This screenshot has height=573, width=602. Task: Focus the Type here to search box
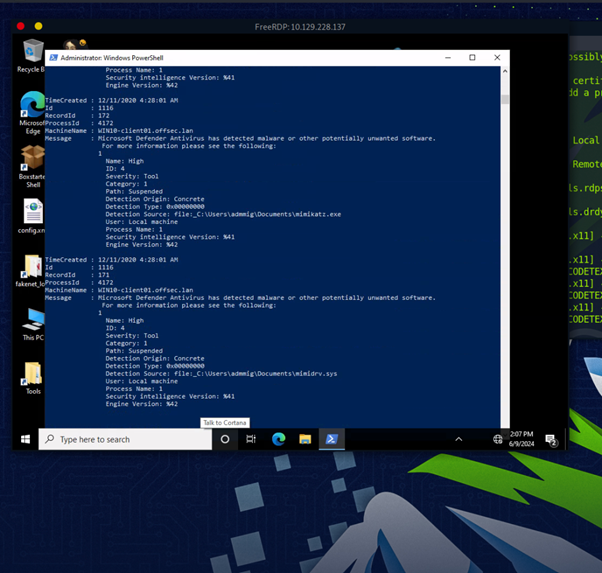pos(125,439)
